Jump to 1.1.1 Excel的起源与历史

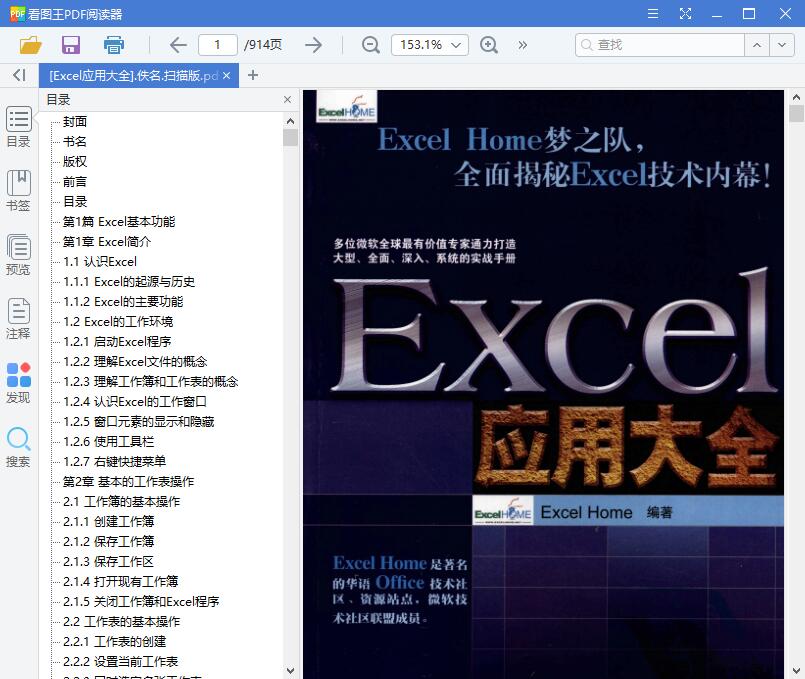(129, 282)
